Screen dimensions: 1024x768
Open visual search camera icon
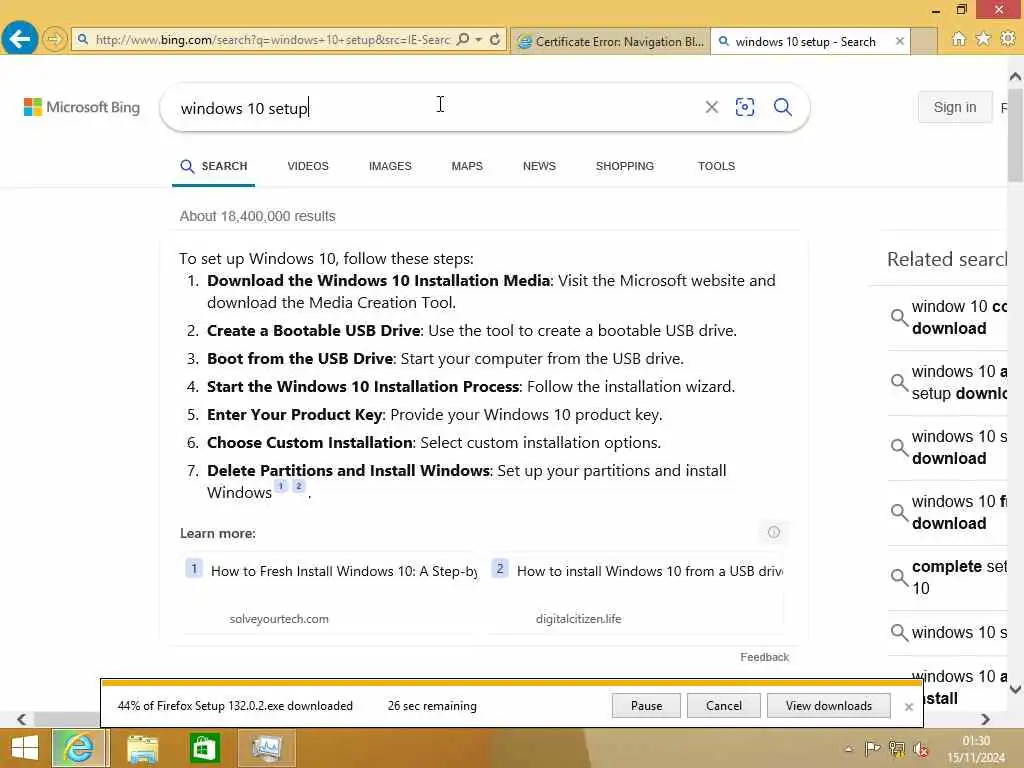(744, 107)
